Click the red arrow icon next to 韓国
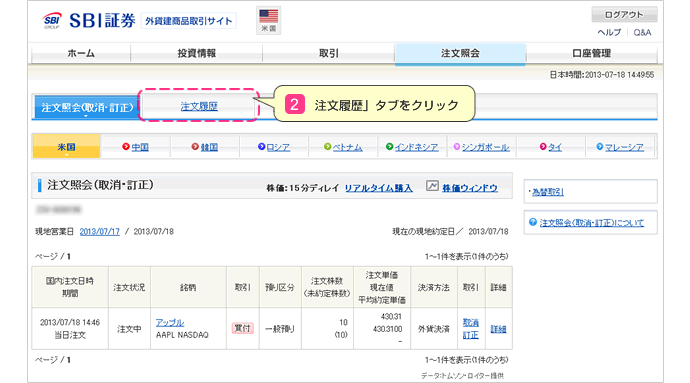The height and width of the screenshot is (383, 690). click(195, 147)
